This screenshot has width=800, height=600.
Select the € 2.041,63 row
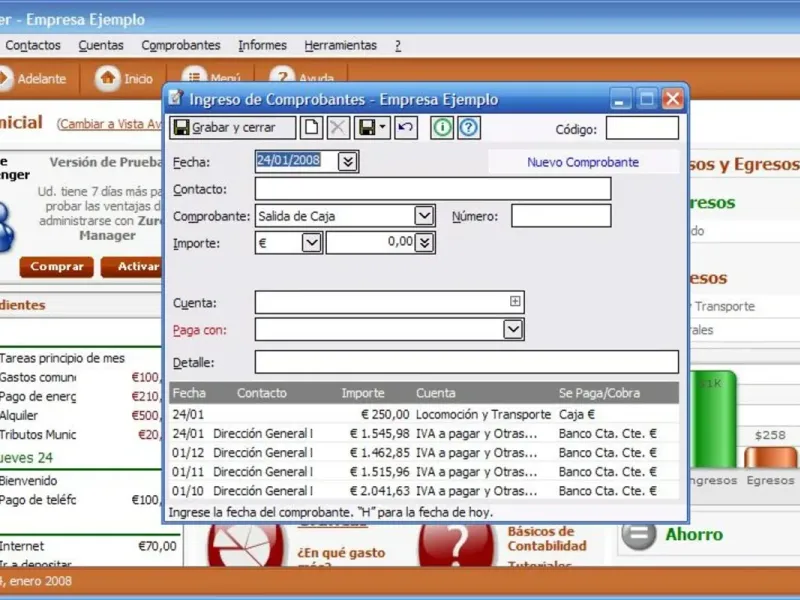tap(424, 491)
